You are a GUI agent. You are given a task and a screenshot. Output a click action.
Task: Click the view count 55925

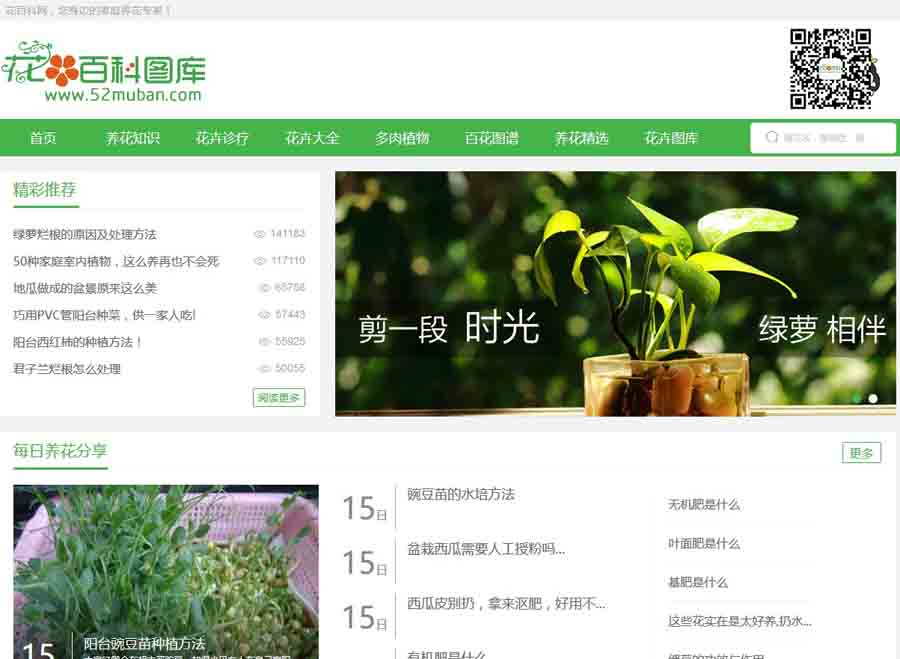(290, 342)
